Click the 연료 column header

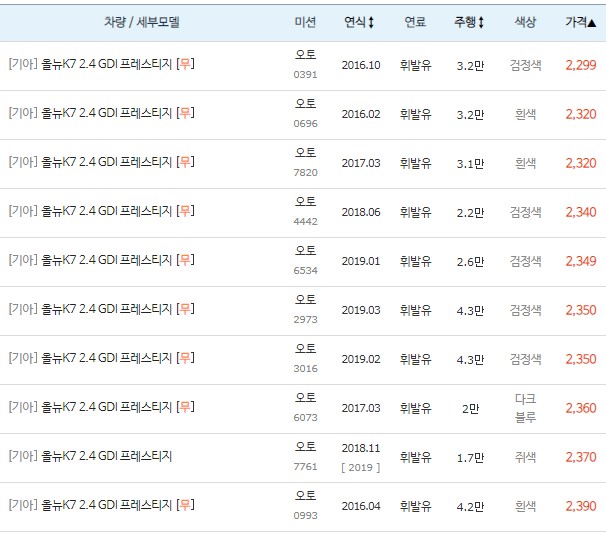pyautogui.click(x=415, y=22)
